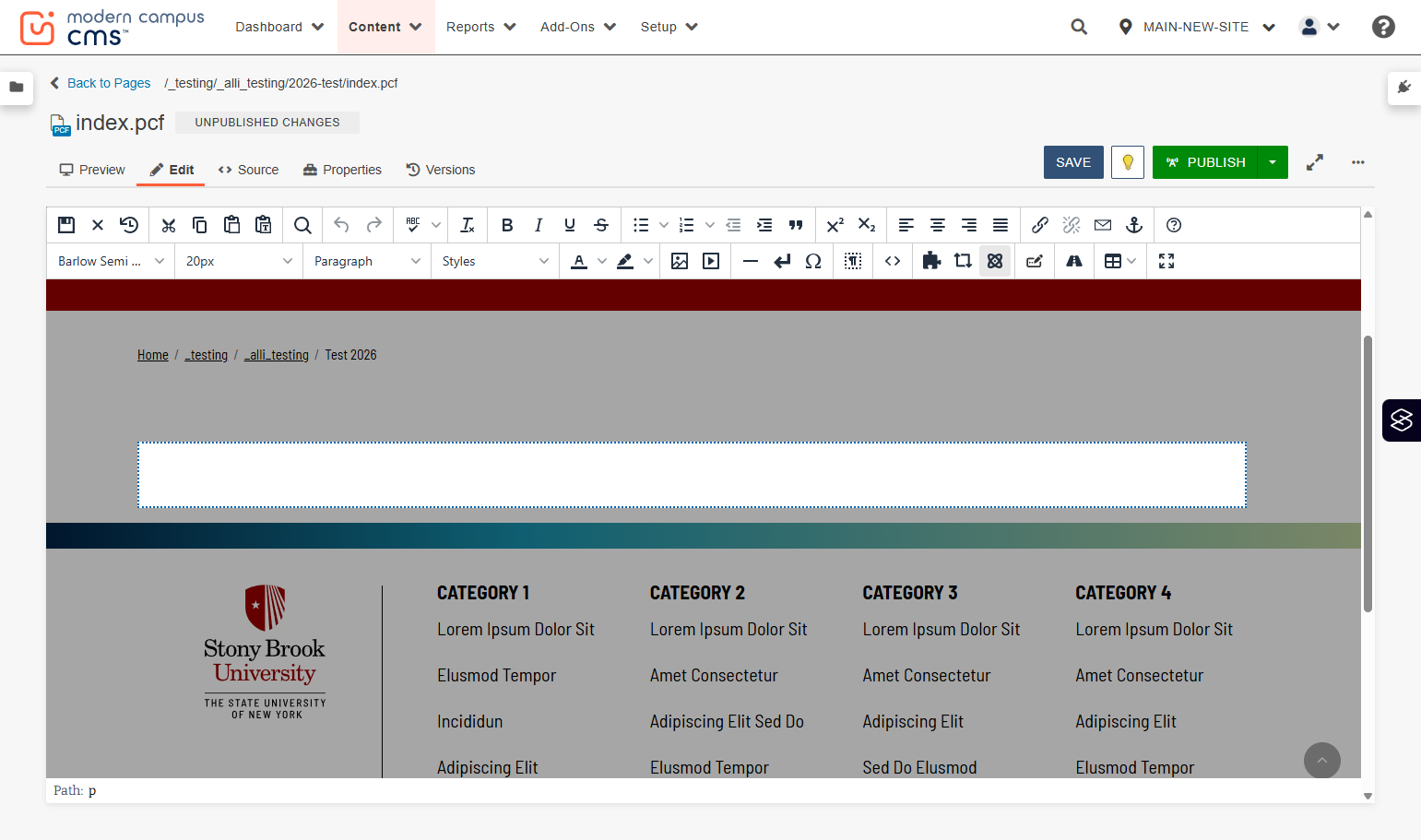The width and height of the screenshot is (1421, 840).
Task: Insert a horizontal line
Action: [x=751, y=261]
